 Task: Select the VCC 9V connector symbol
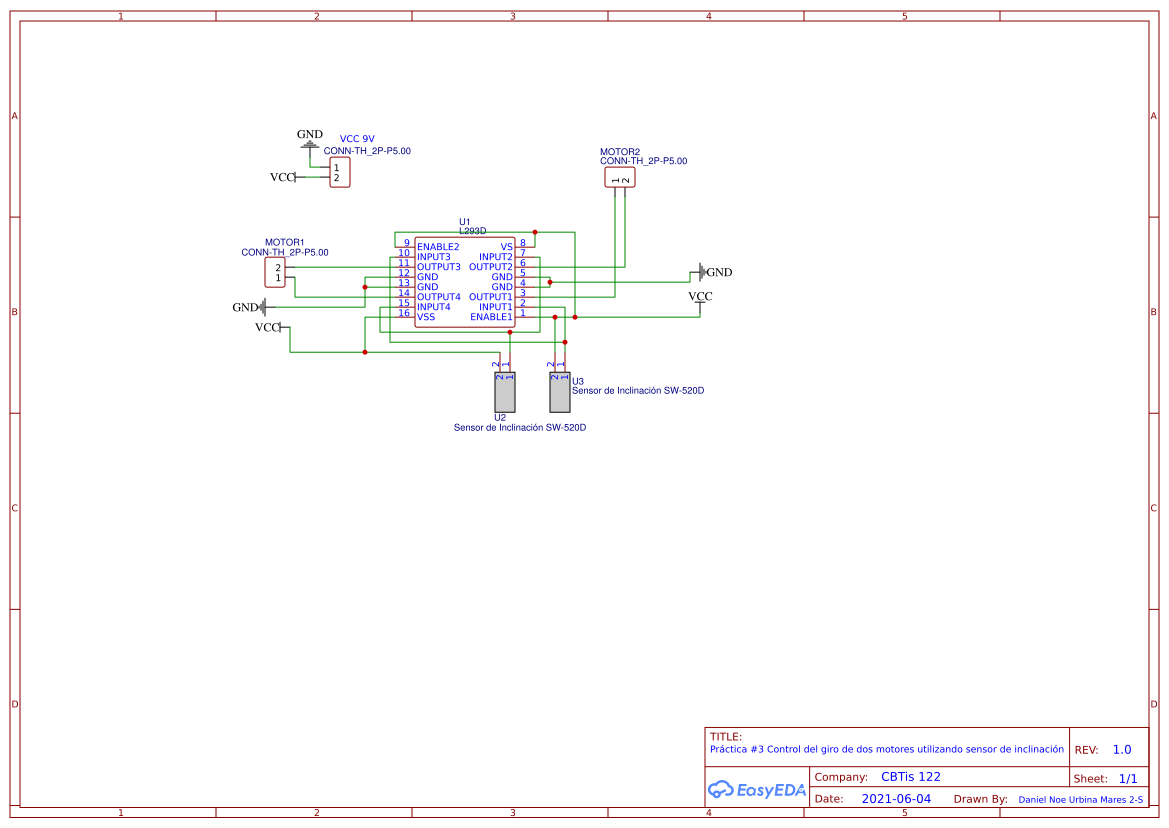[340, 172]
